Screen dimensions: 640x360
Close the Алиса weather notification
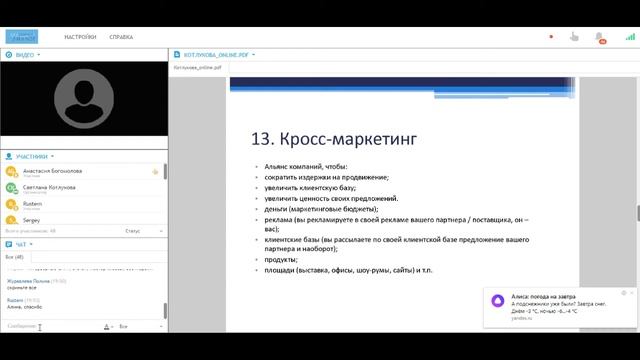632,293
